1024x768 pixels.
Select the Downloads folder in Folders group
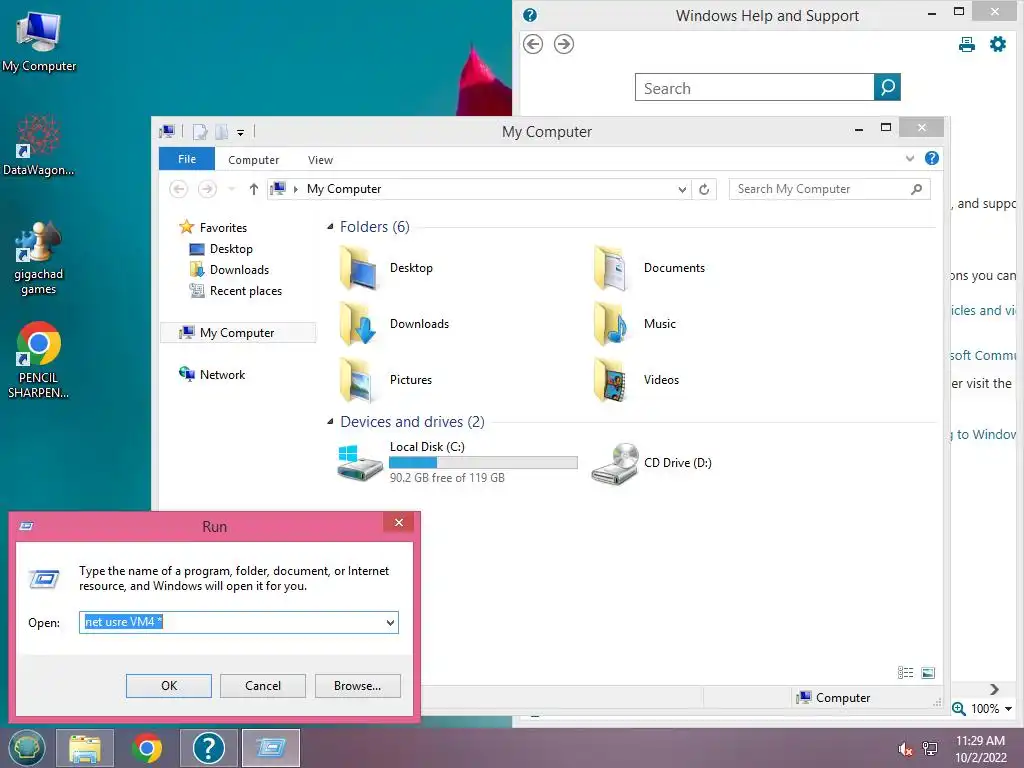click(394, 324)
